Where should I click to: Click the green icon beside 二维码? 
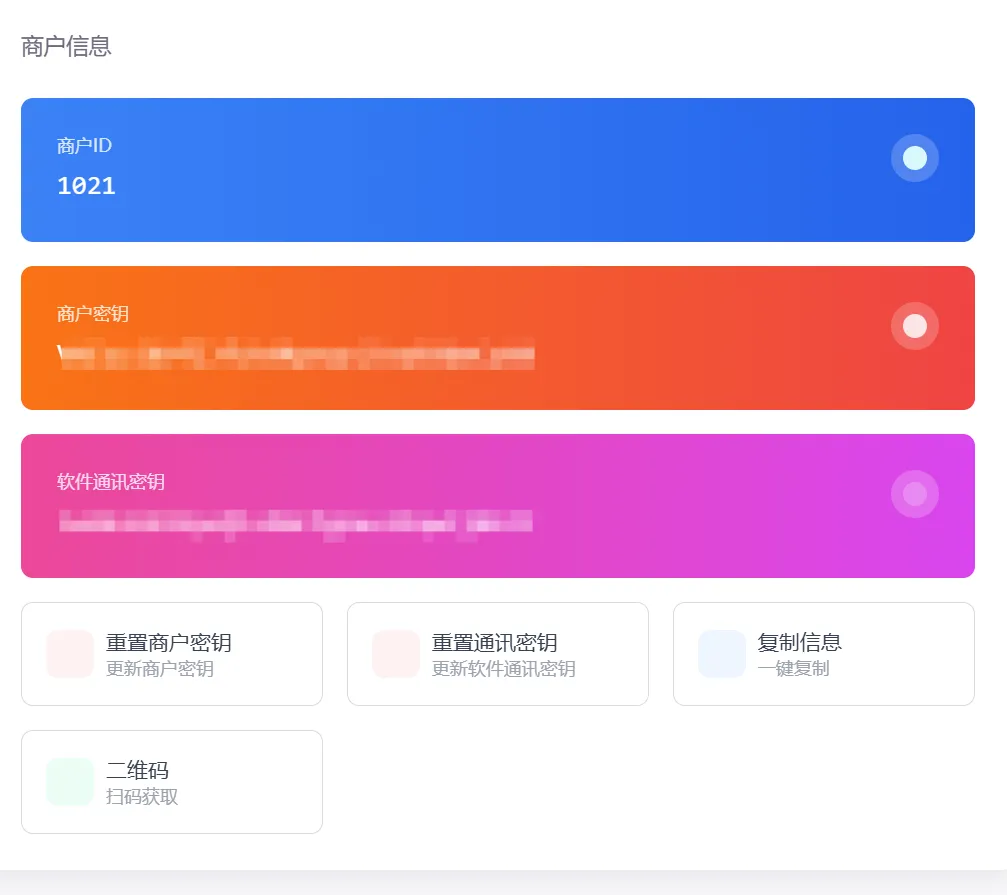(x=70, y=782)
